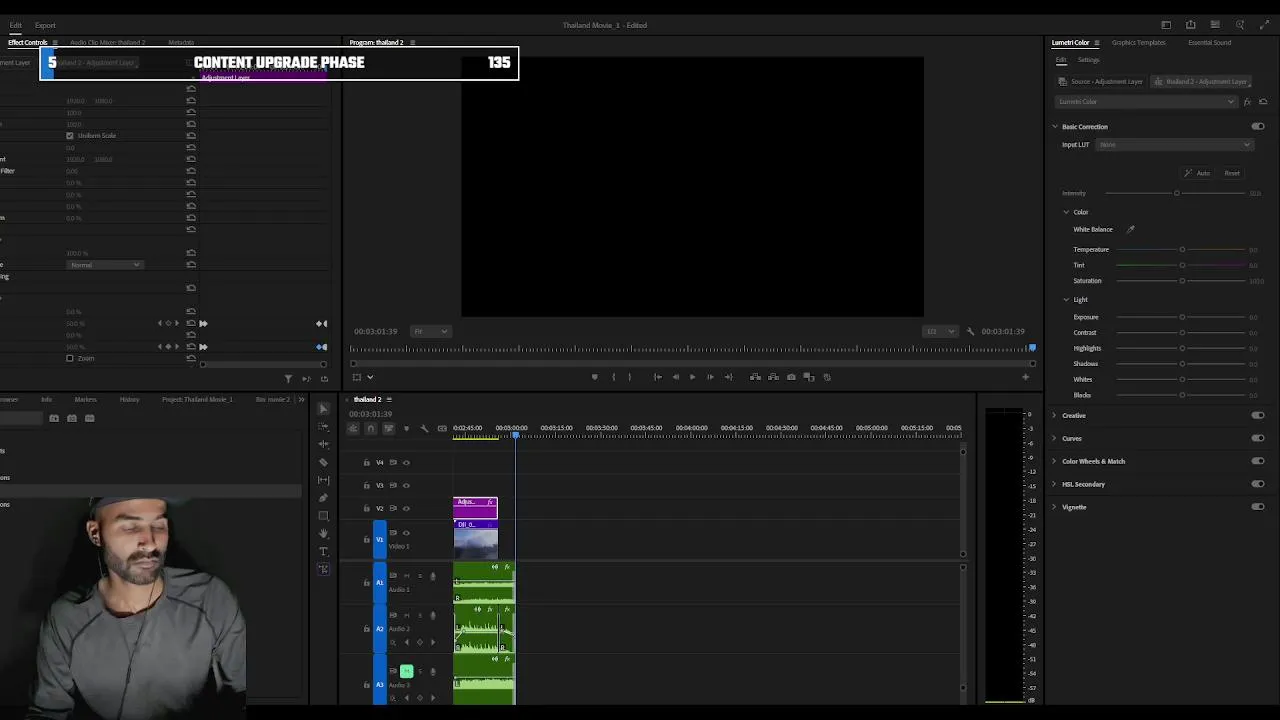Open Timeline Display Settings wrench

(424, 429)
